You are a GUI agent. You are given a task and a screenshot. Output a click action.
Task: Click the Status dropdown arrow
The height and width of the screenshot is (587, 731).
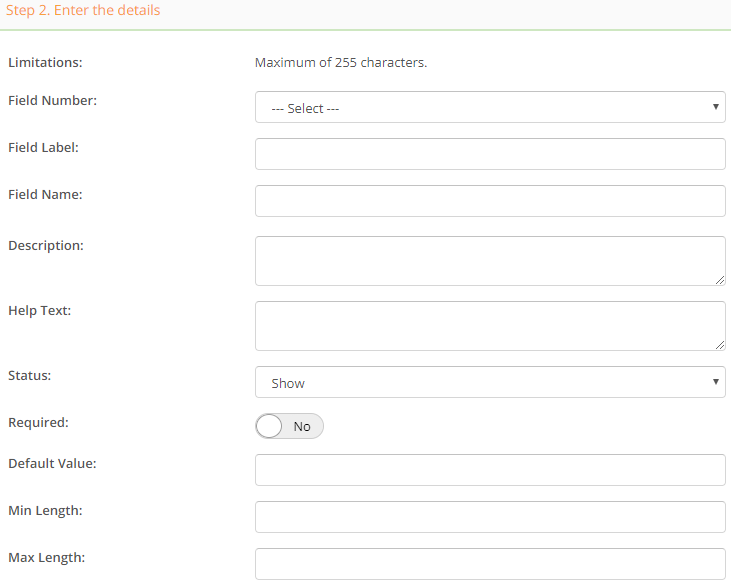coord(716,382)
